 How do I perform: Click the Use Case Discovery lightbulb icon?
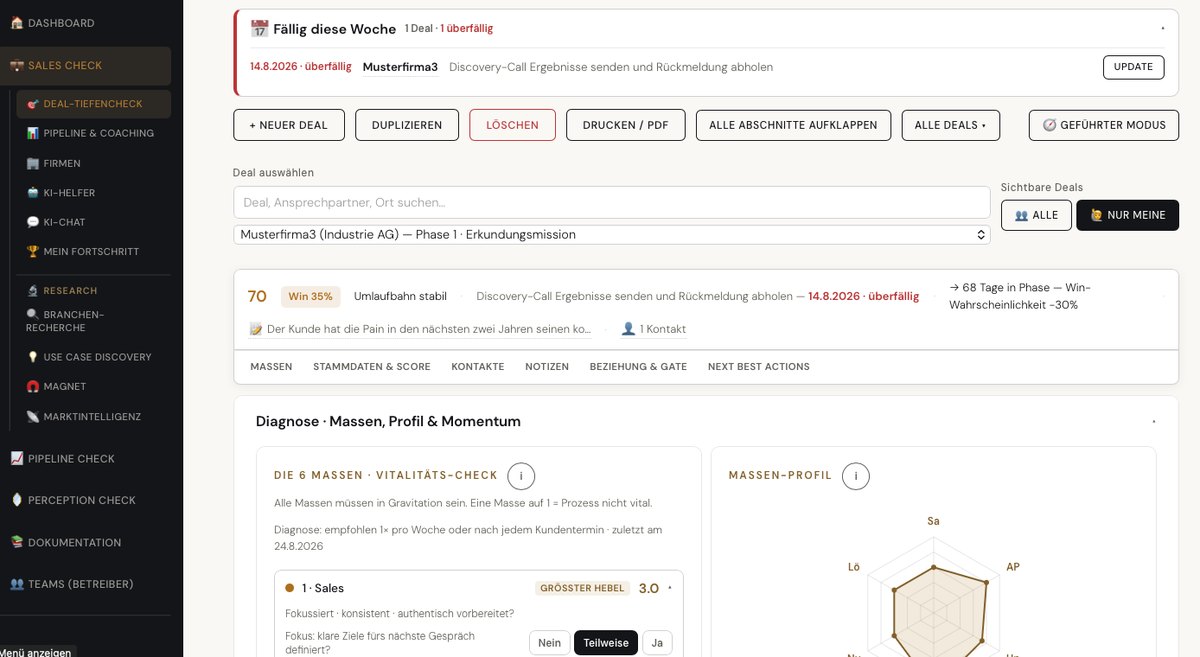pos(33,357)
